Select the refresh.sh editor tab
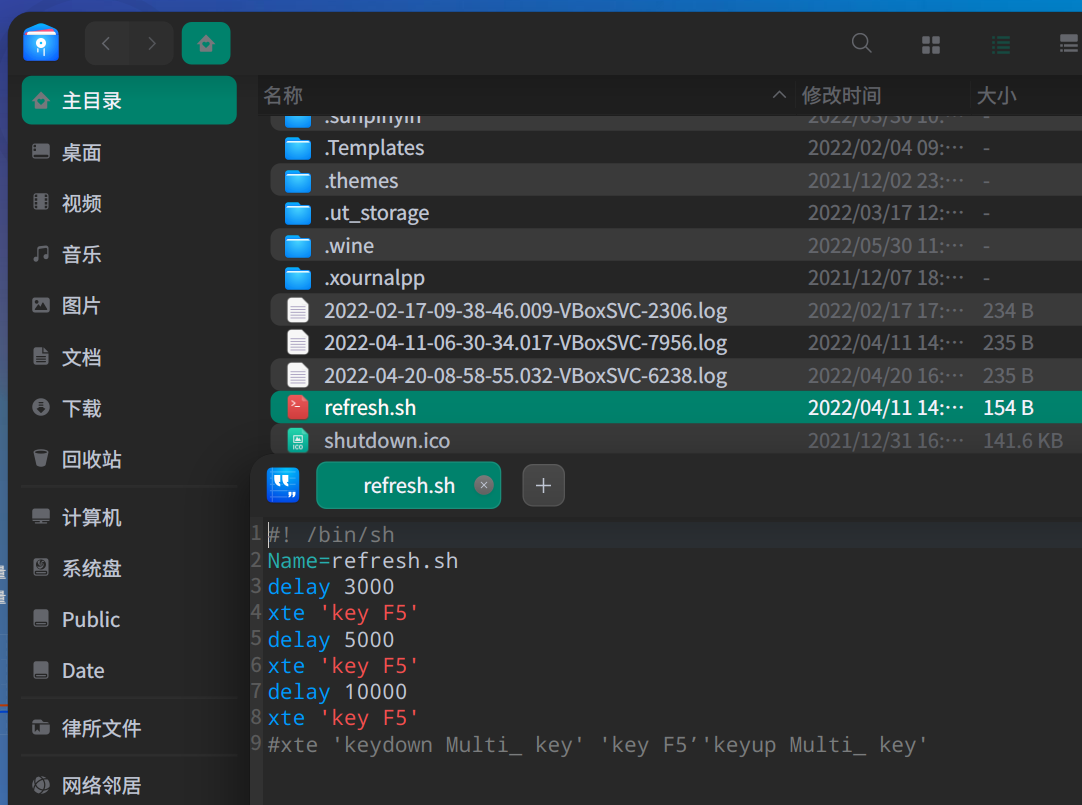 [x=408, y=486]
